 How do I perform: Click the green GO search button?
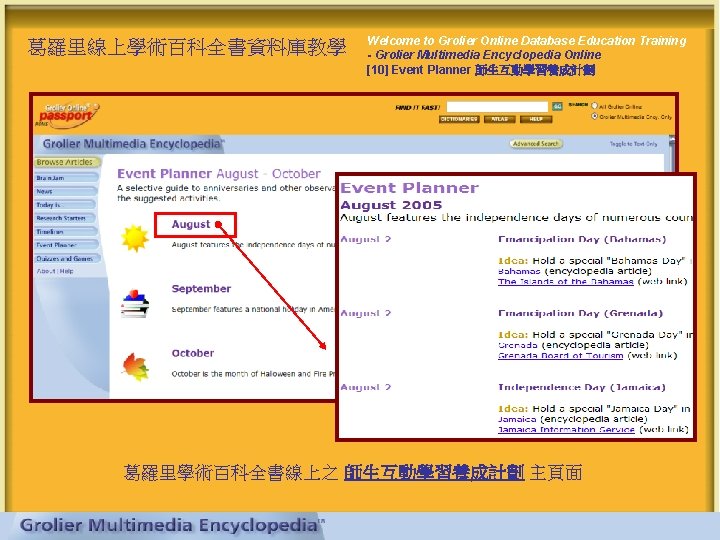557,107
